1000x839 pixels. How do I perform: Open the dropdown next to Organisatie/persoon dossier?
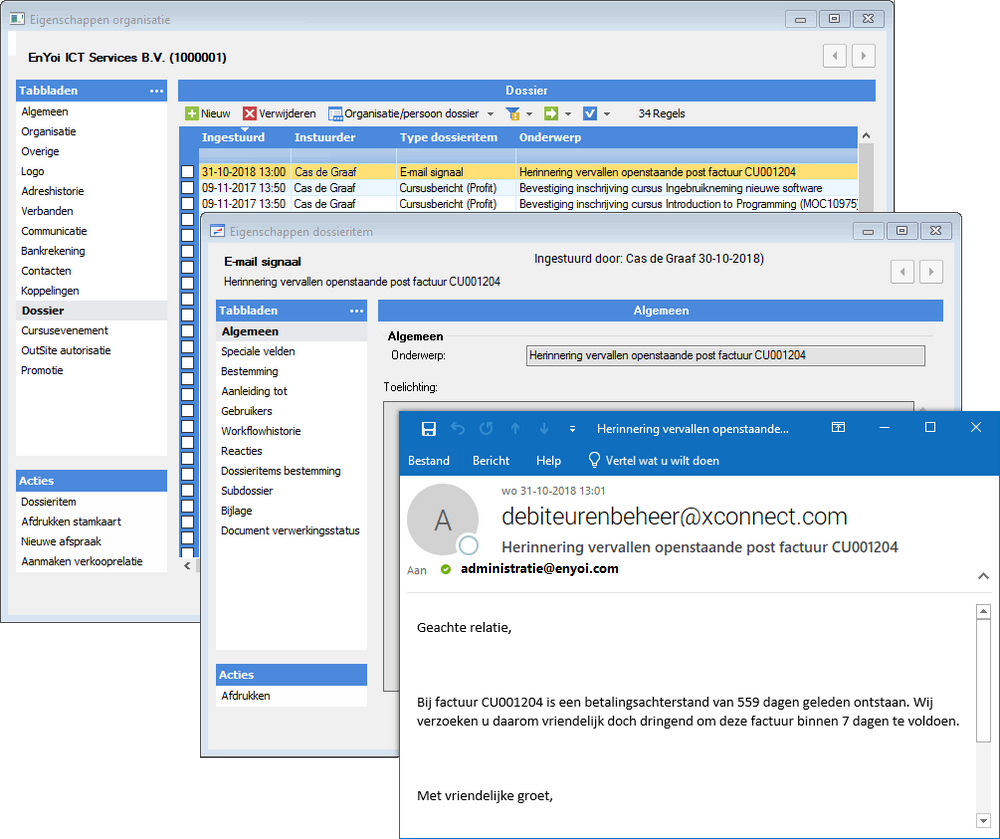(489, 114)
